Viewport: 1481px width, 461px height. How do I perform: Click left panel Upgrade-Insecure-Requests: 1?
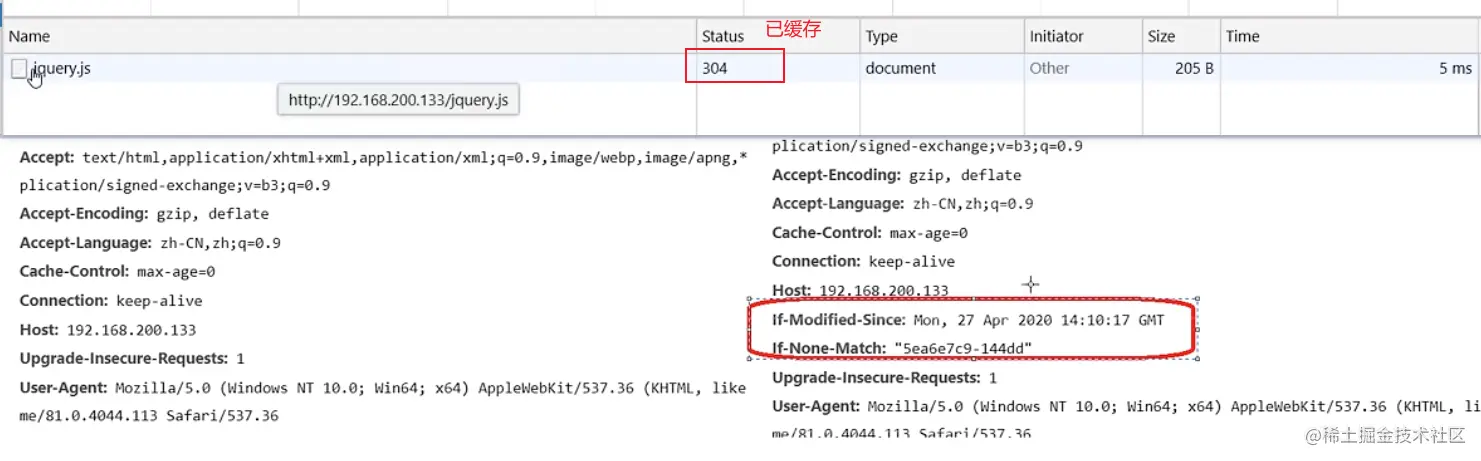[x=132, y=358]
